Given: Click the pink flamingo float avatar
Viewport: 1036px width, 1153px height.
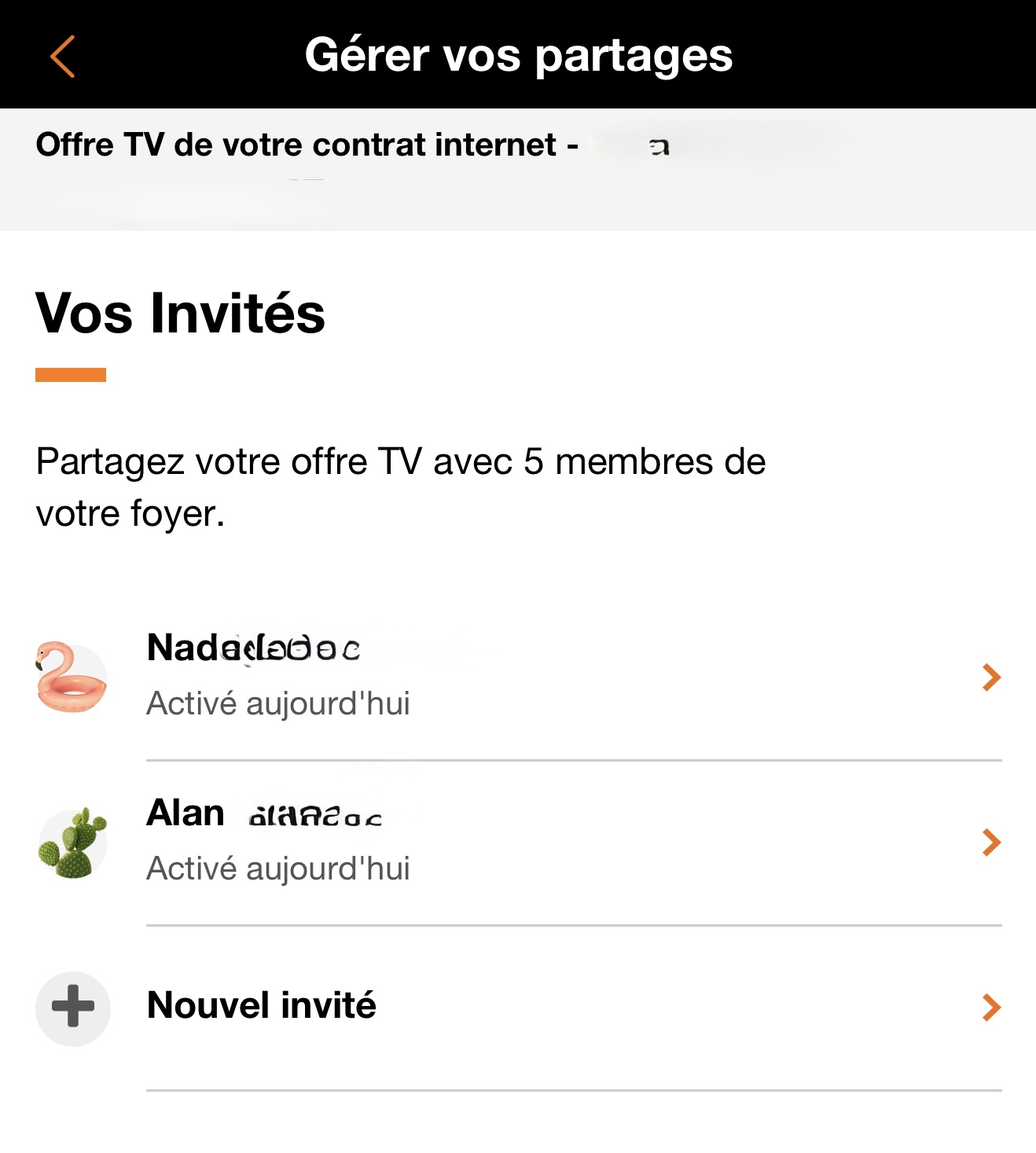Looking at the screenshot, I should click(72, 677).
